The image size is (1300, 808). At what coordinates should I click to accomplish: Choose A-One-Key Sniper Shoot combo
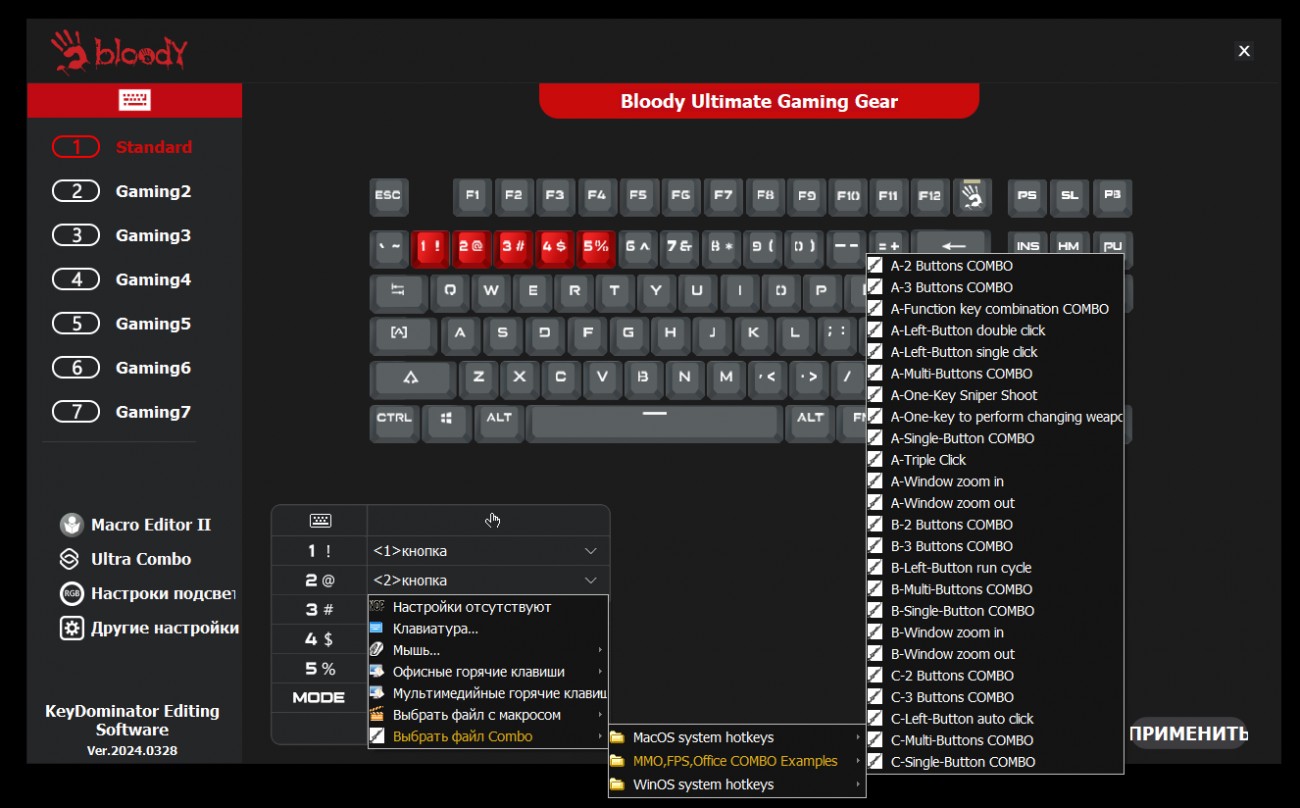963,395
